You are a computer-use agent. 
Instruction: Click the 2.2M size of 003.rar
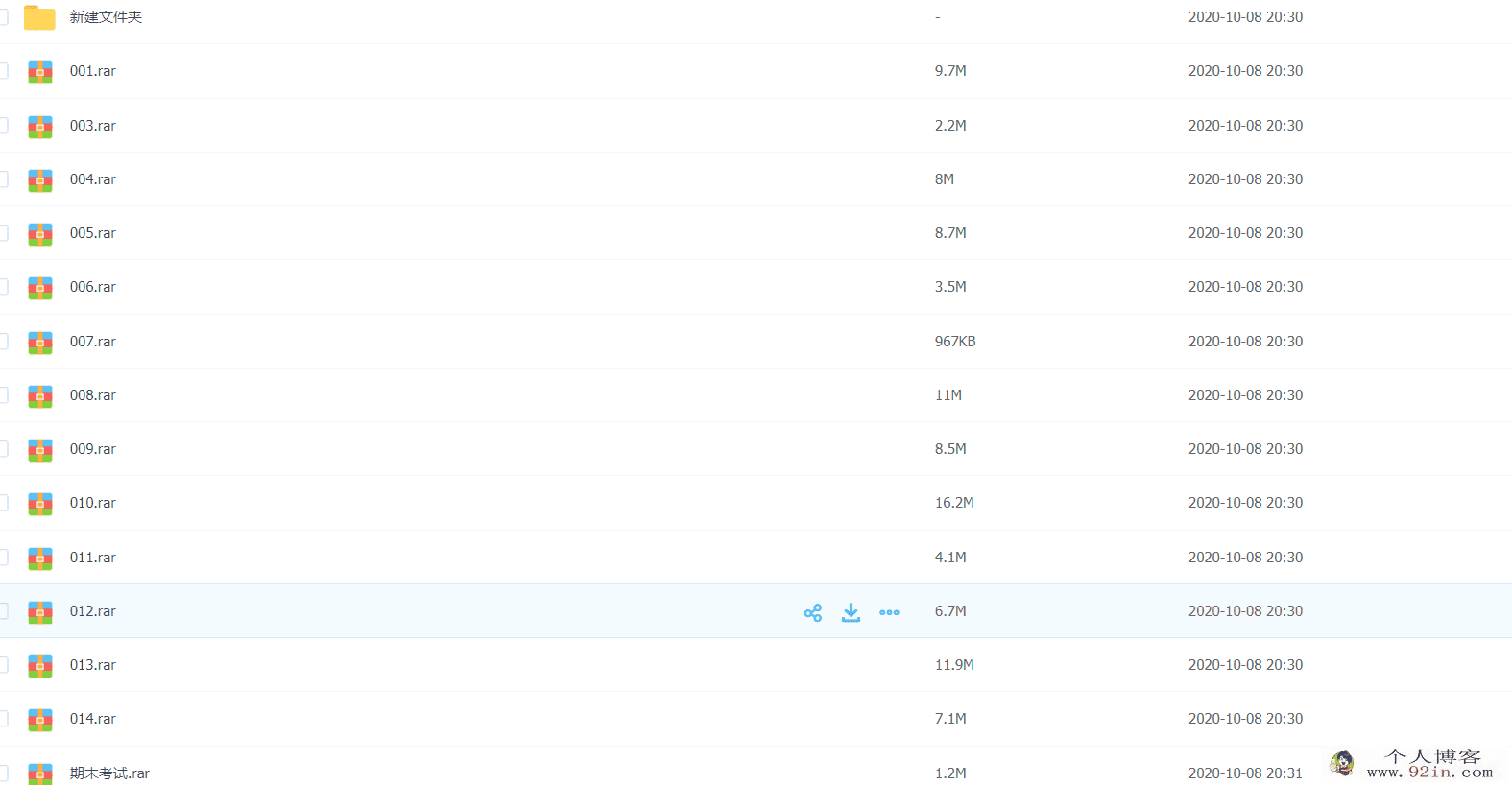pos(950,126)
